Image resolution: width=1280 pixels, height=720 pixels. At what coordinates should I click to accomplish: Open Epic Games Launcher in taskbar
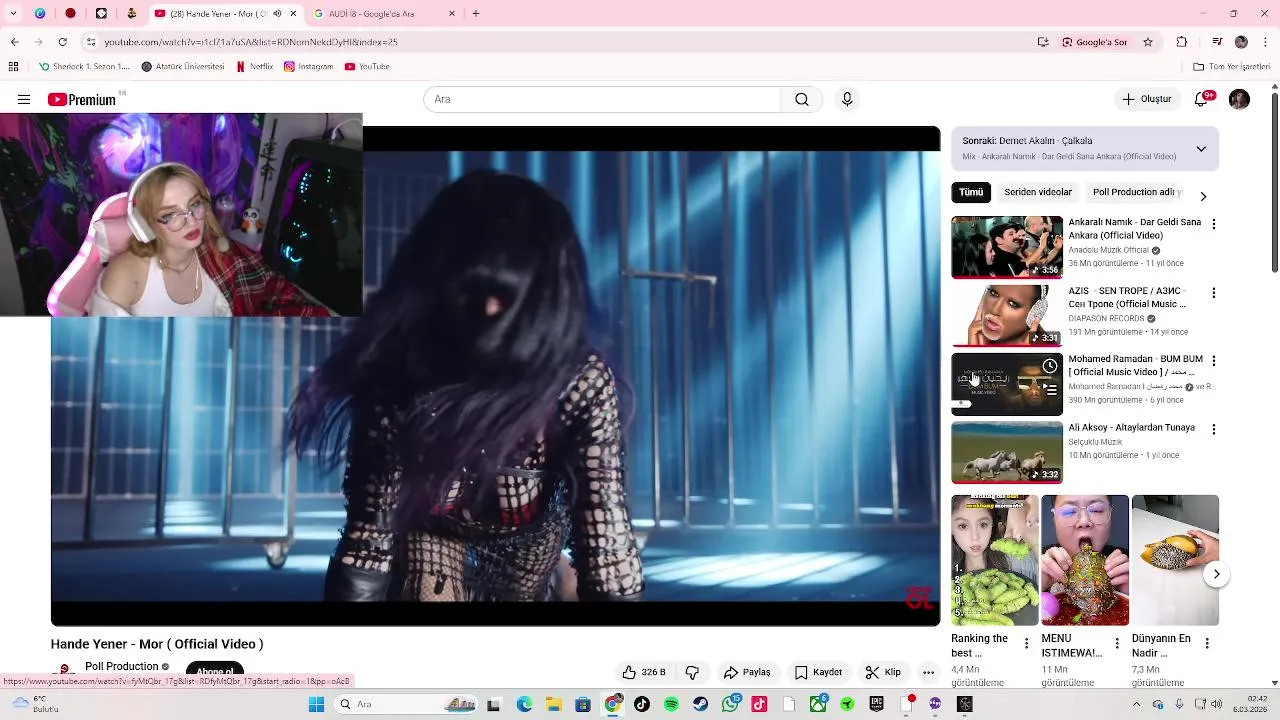(877, 704)
